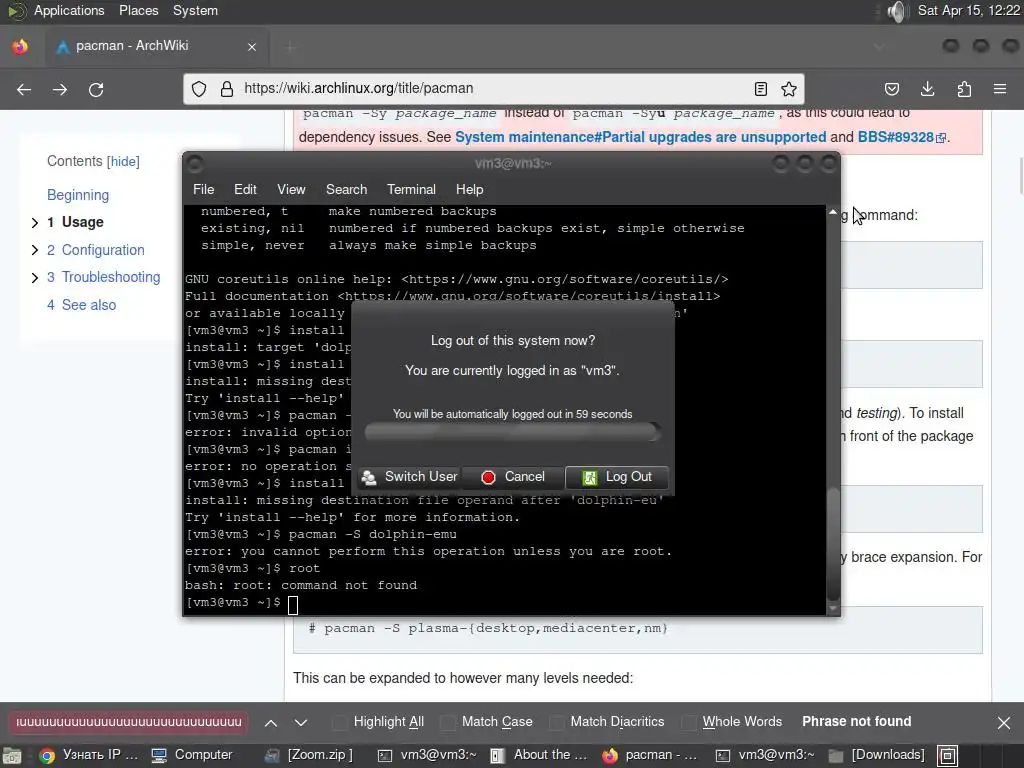This screenshot has height=768, width=1024.
Task: Switch to pacman Firefox taskbar item
Action: click(650, 755)
